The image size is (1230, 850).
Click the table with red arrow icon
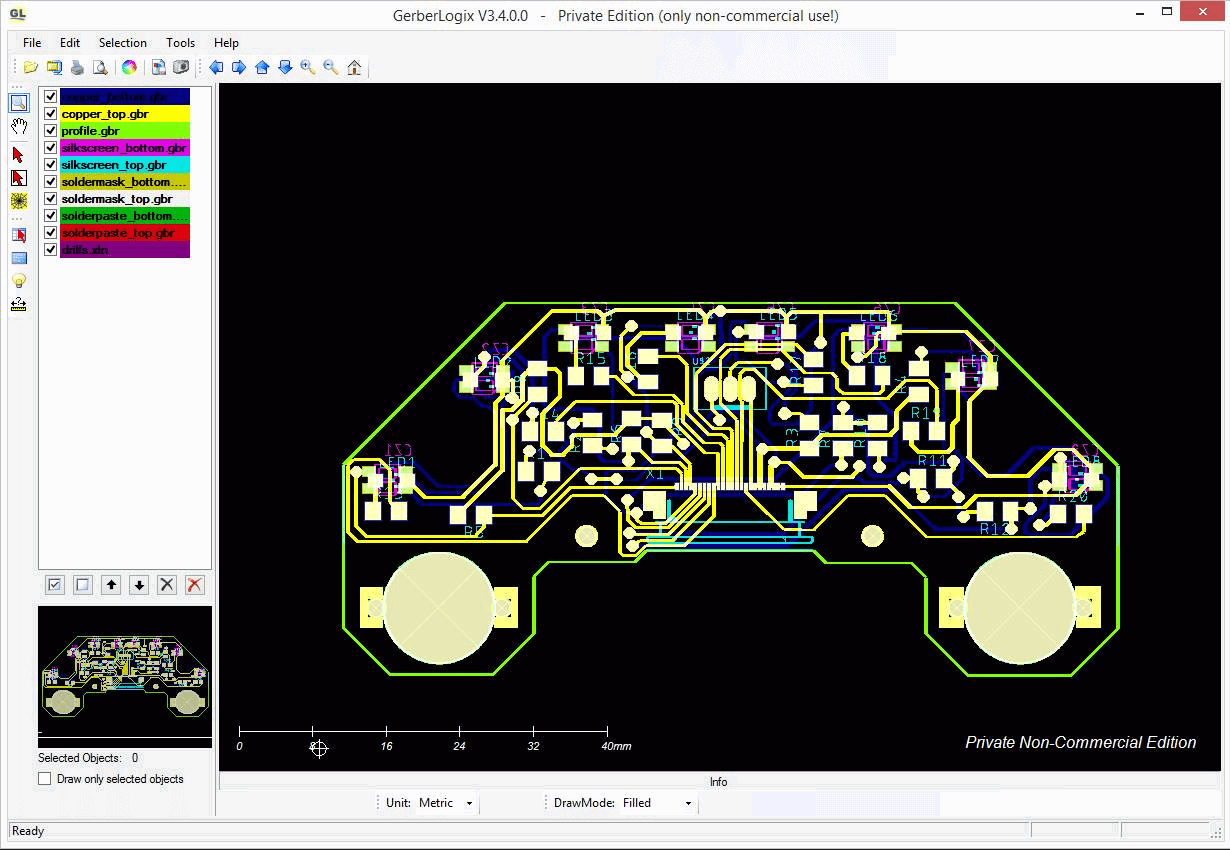tap(19, 235)
